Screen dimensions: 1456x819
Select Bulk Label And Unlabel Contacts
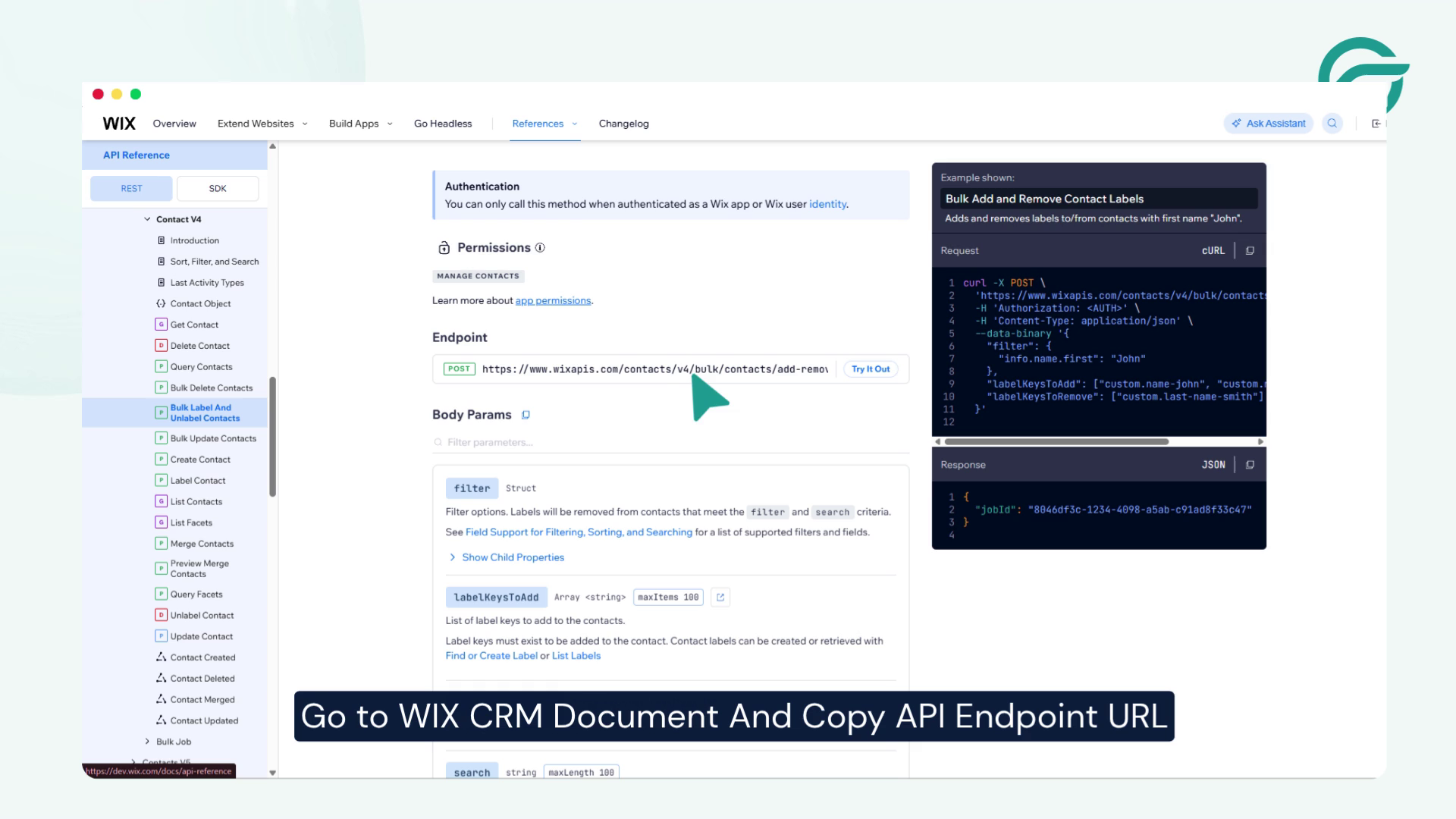tap(175, 413)
